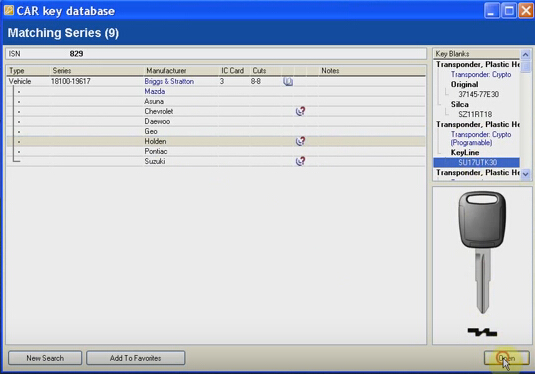Open the help icon beside Suzuki
This screenshot has height=374, width=535.
(x=300, y=161)
